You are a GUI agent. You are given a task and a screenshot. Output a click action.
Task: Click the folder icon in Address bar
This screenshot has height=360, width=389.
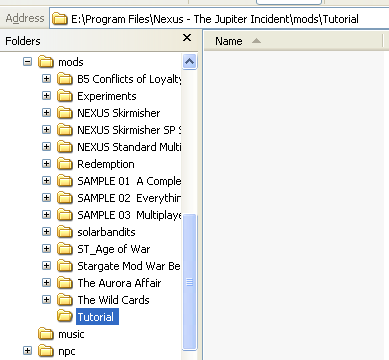pos(60,19)
